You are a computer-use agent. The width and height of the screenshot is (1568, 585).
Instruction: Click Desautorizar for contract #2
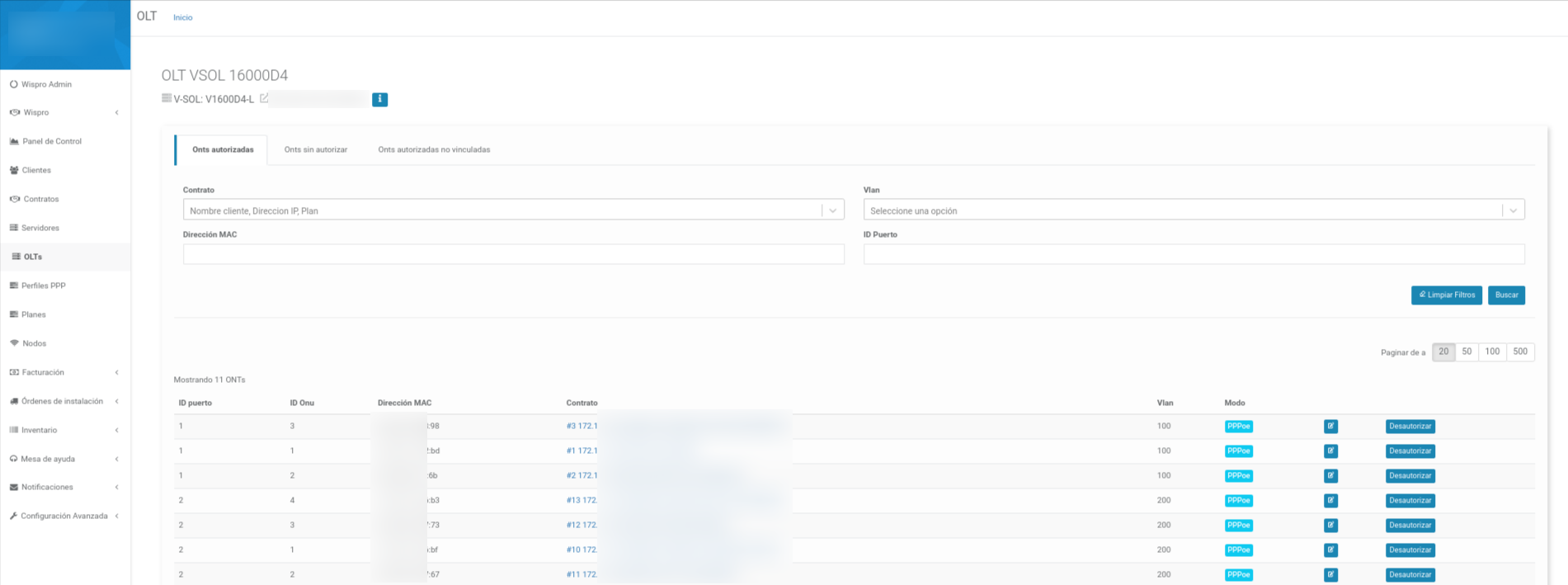pyautogui.click(x=1410, y=476)
